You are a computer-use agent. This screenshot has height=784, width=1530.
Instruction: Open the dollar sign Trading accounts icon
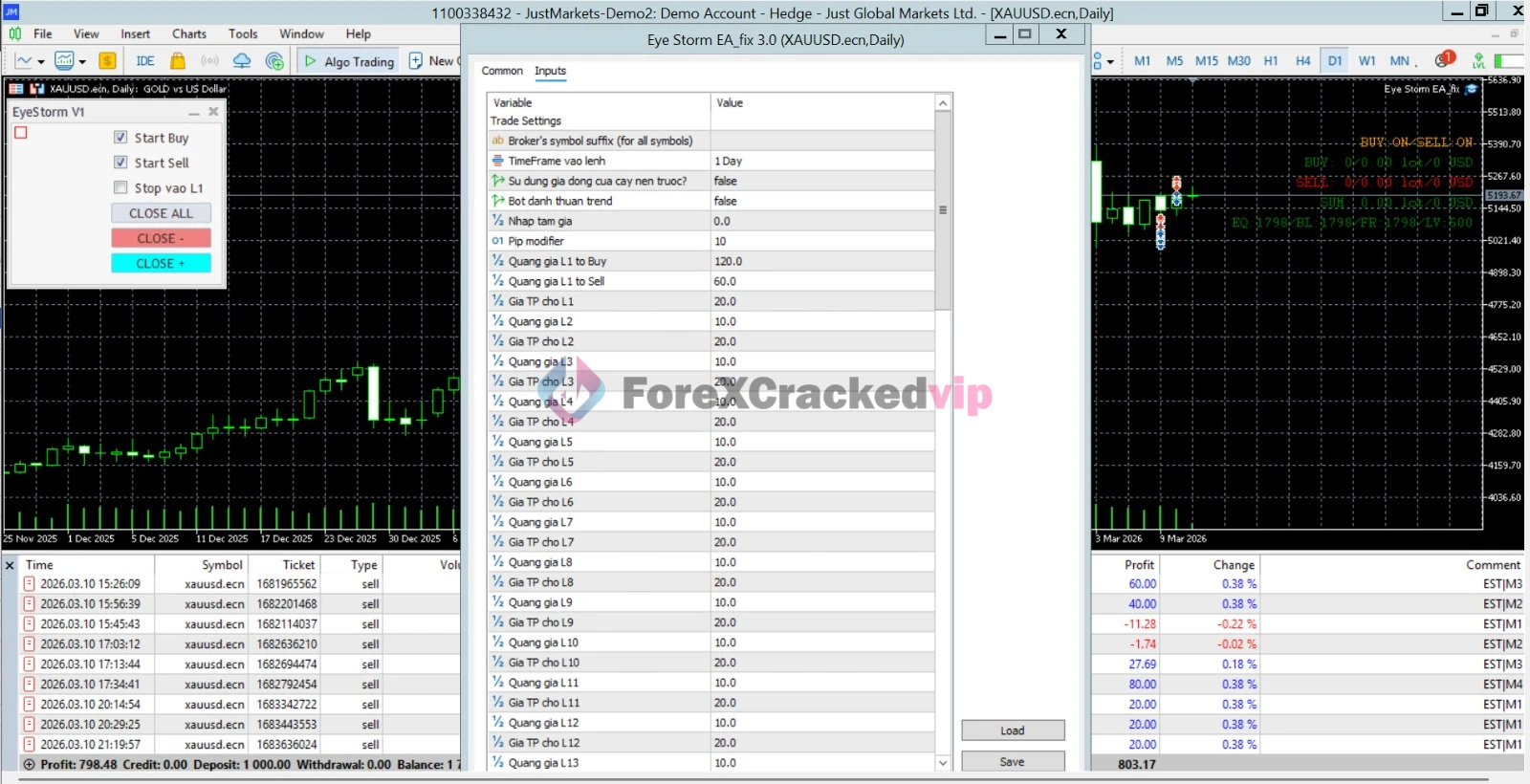[107, 61]
